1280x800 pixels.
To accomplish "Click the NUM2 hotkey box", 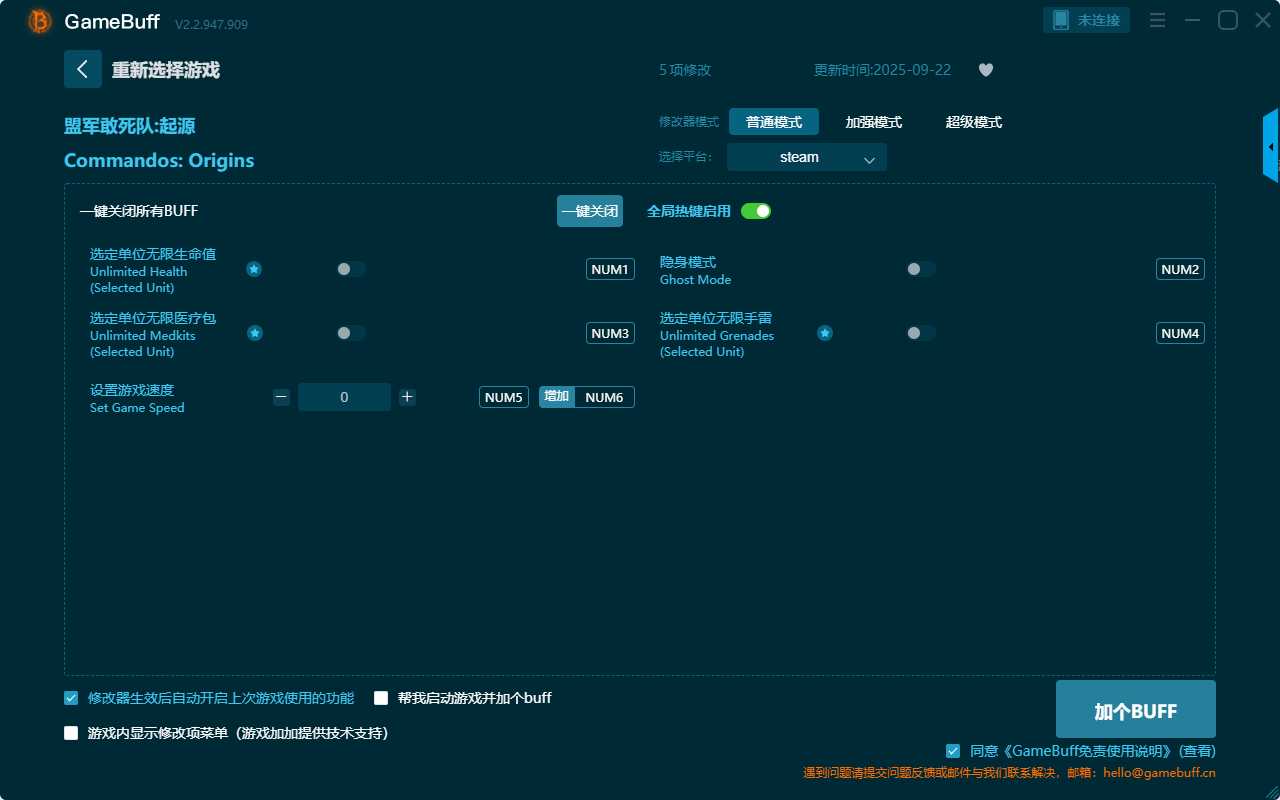I will pos(1180,269).
